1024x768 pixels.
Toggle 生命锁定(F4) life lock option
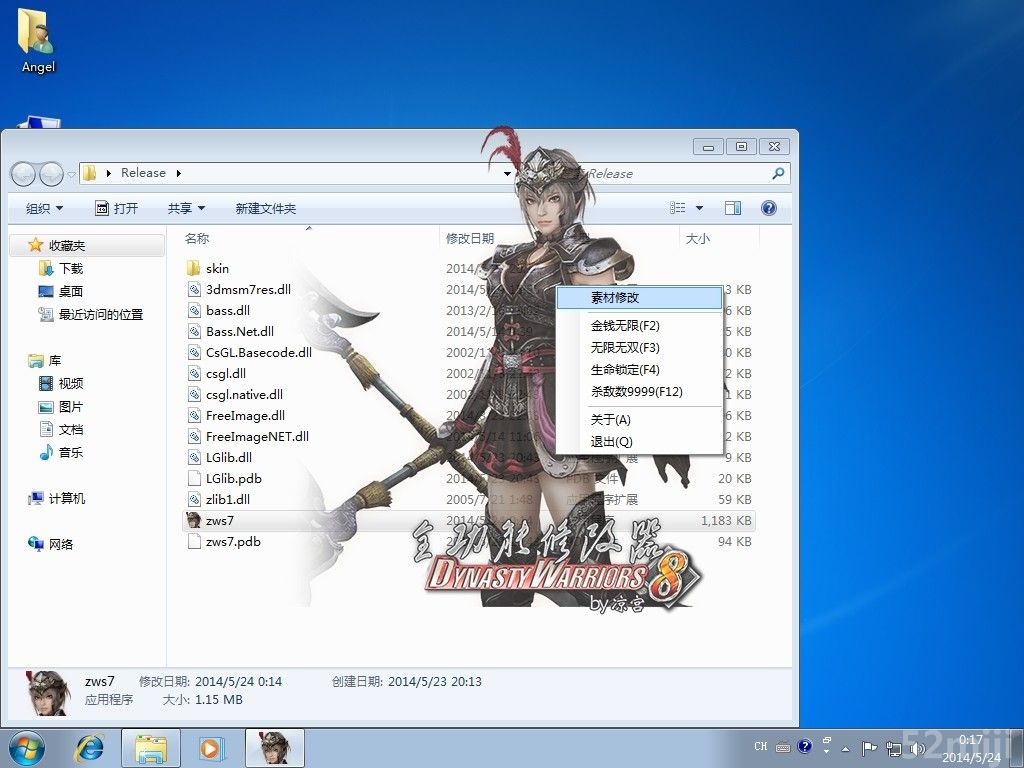coord(625,370)
